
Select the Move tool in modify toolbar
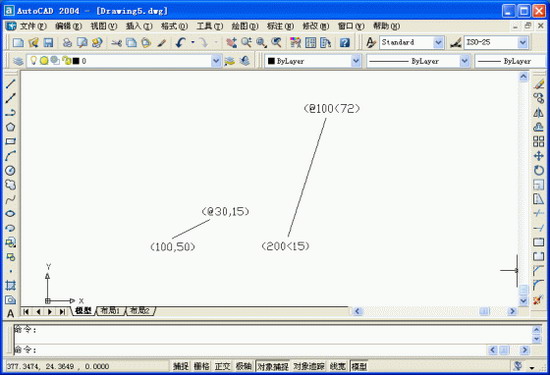538,156
